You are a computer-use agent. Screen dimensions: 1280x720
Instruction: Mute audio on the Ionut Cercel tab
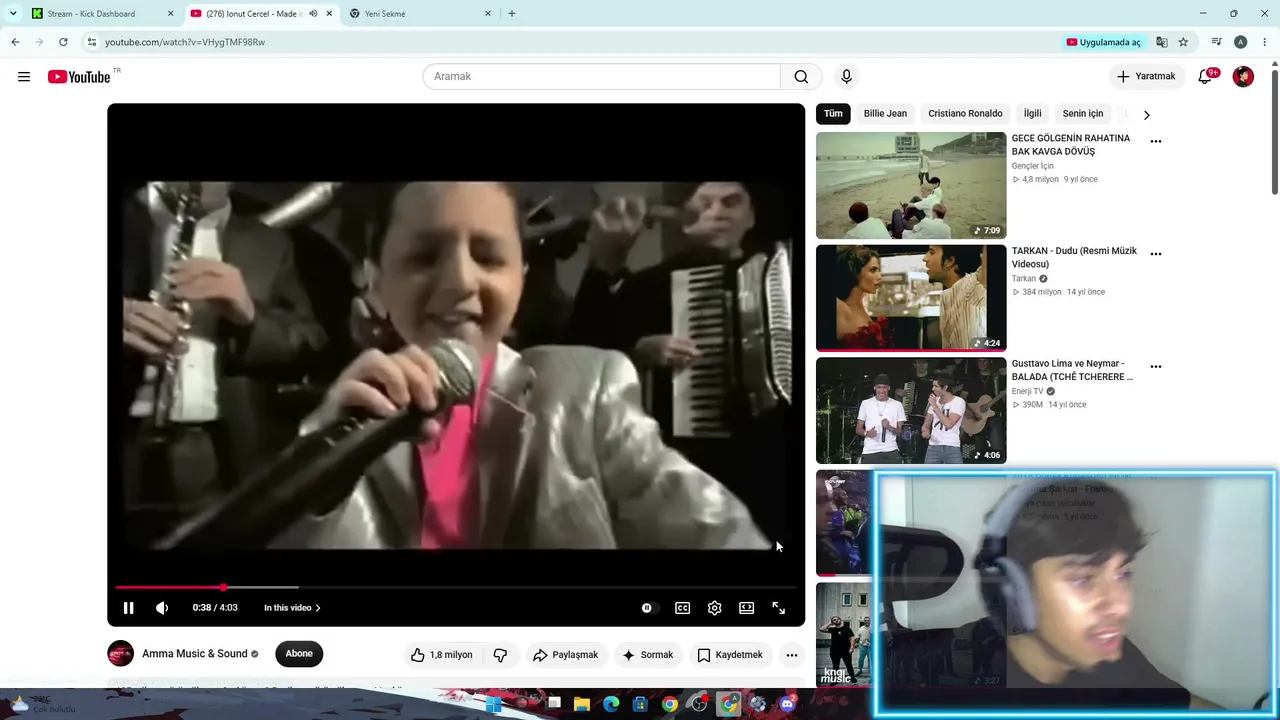tap(314, 14)
